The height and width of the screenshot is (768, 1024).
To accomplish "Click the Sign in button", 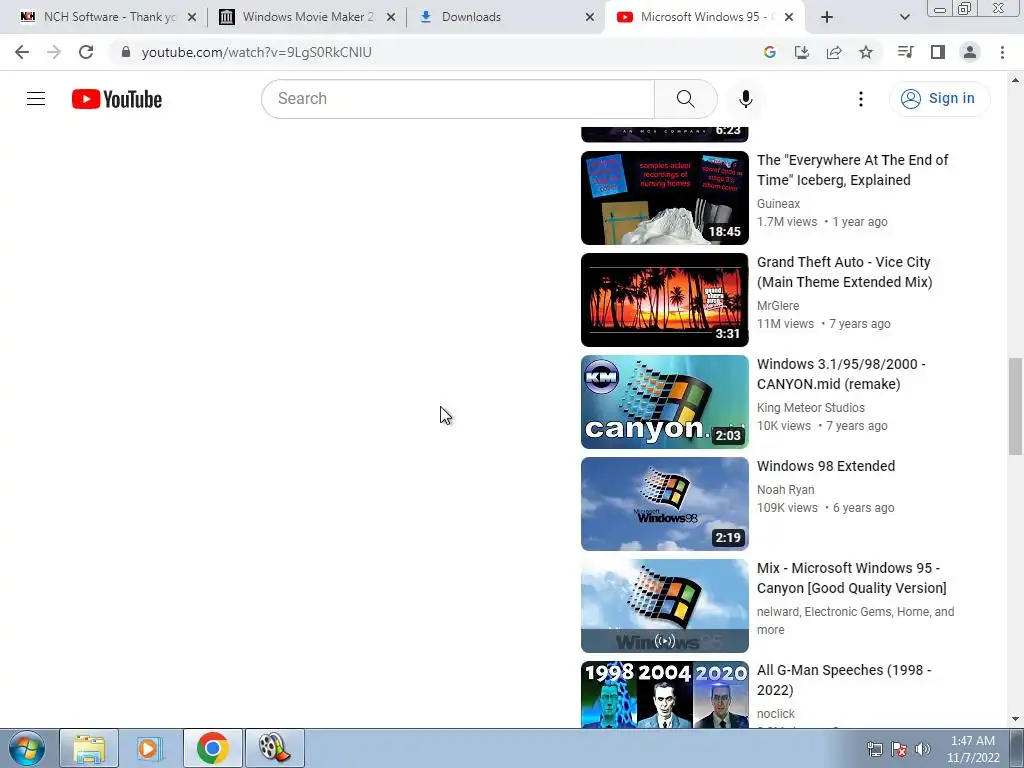I will (939, 99).
